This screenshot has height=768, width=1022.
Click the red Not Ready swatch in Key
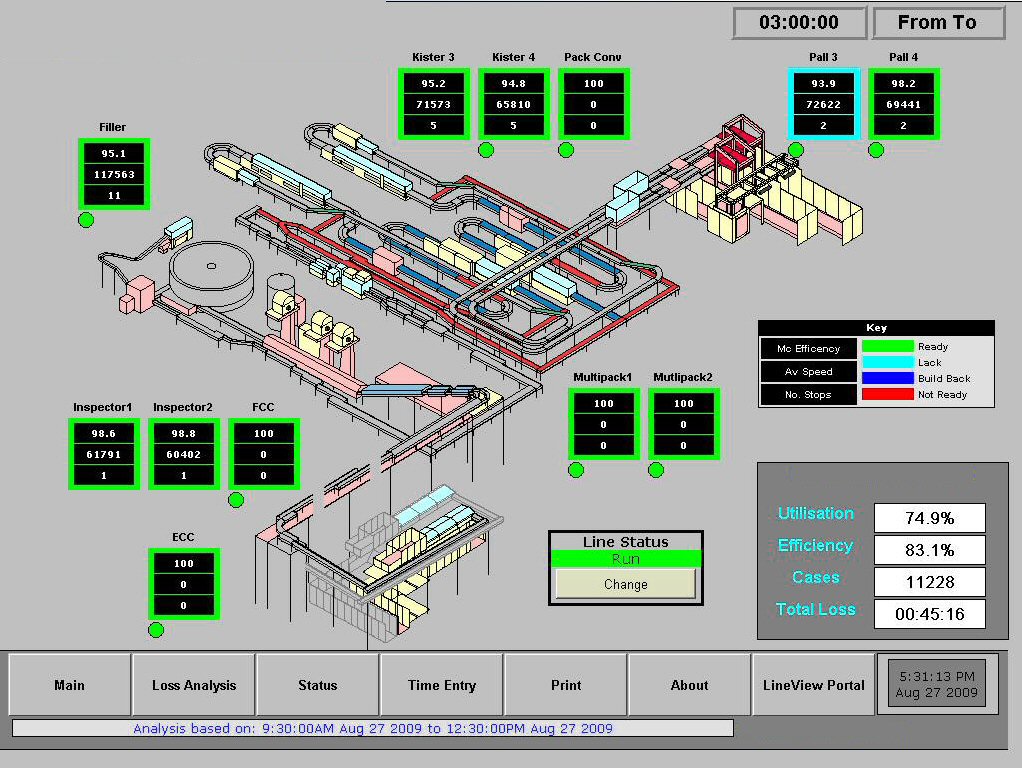(x=888, y=394)
